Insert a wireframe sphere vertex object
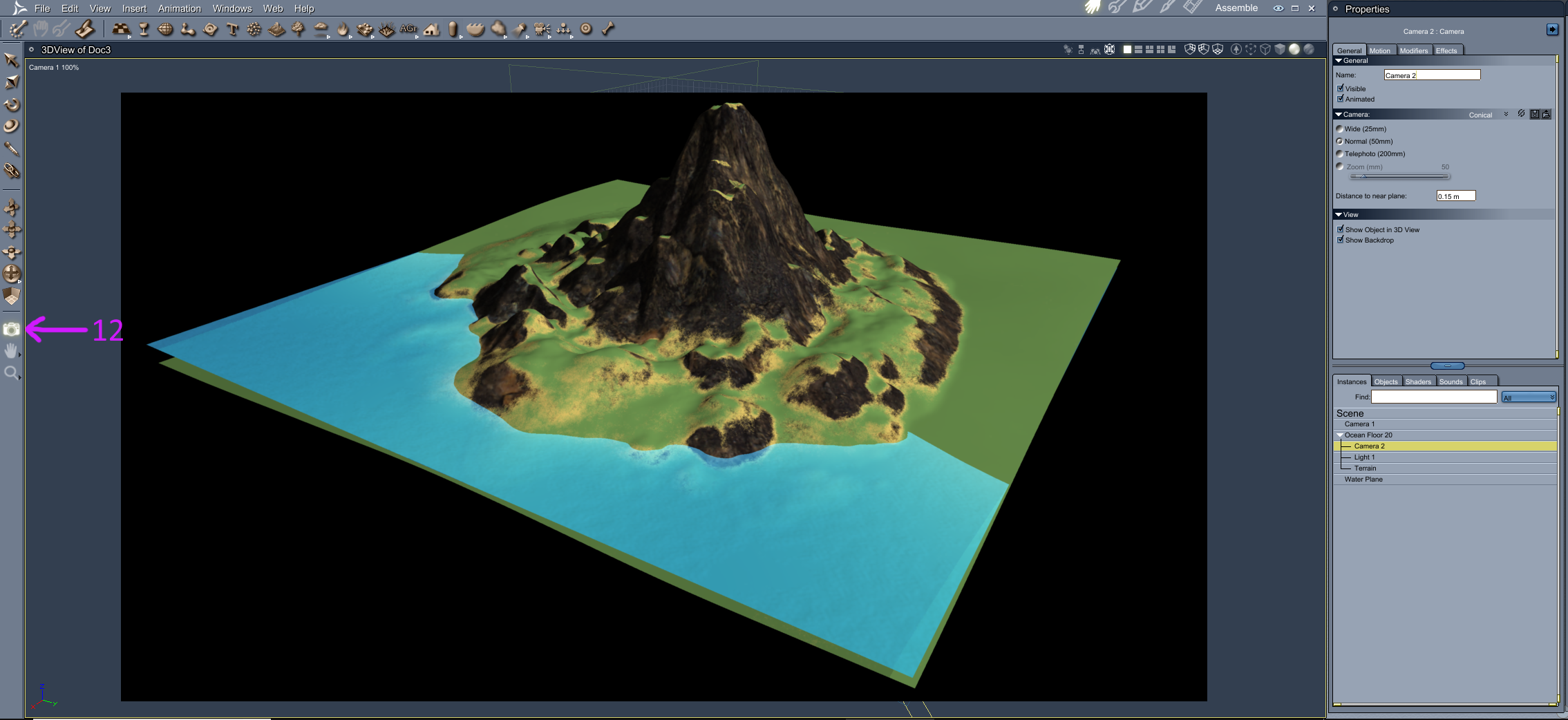 (x=166, y=29)
